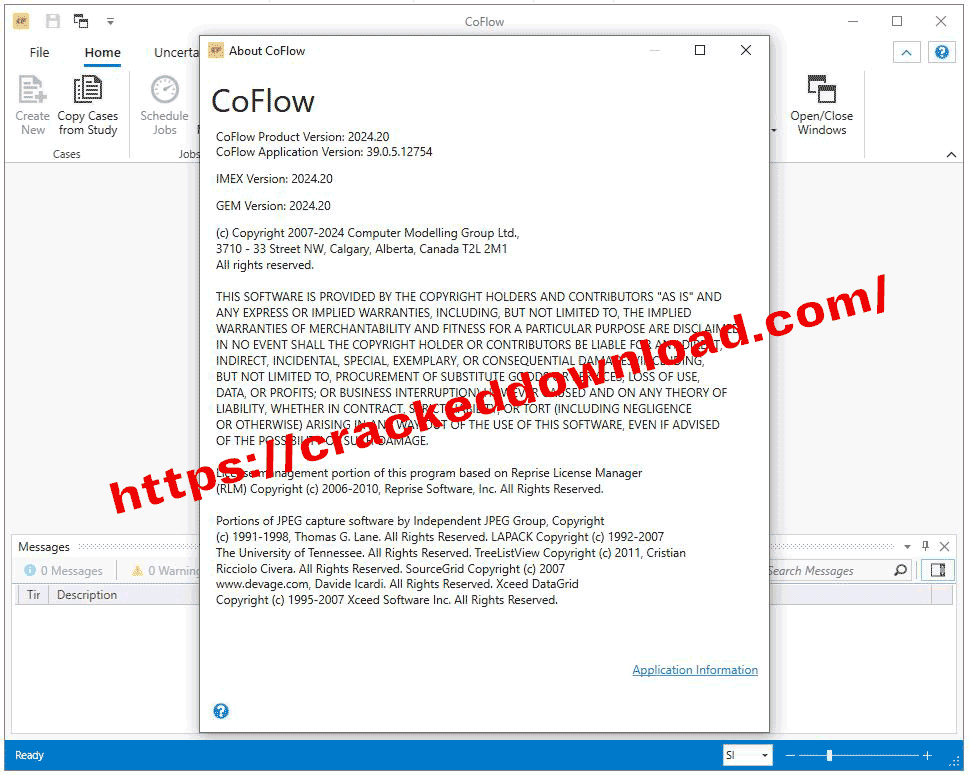The image size is (969, 775).
Task: Click the Description column header
Action: [x=87, y=595]
